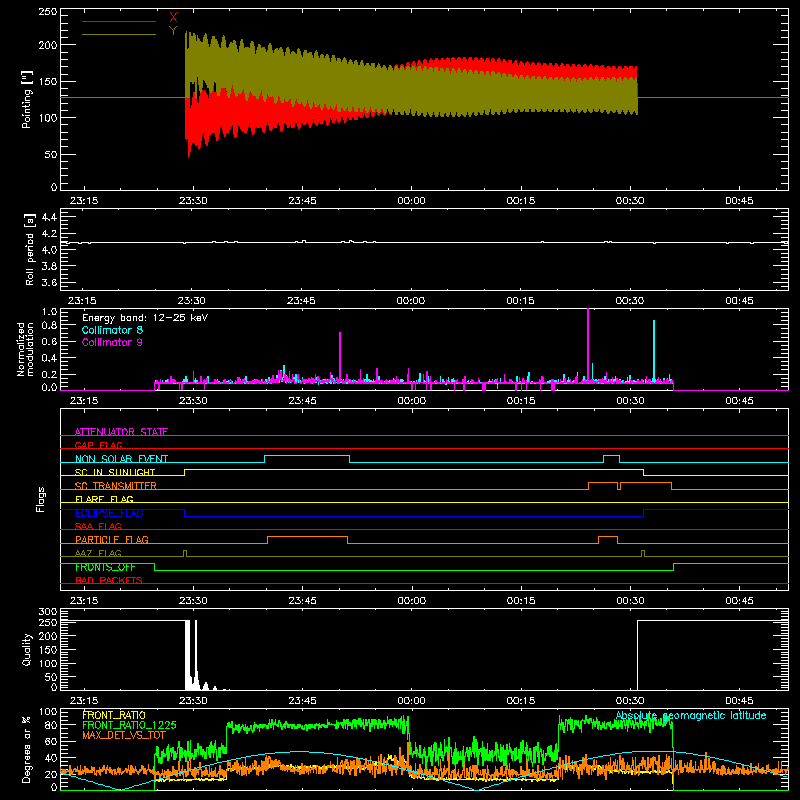Click the Roll period axis title
This screenshot has height=800, width=800.
30,249
